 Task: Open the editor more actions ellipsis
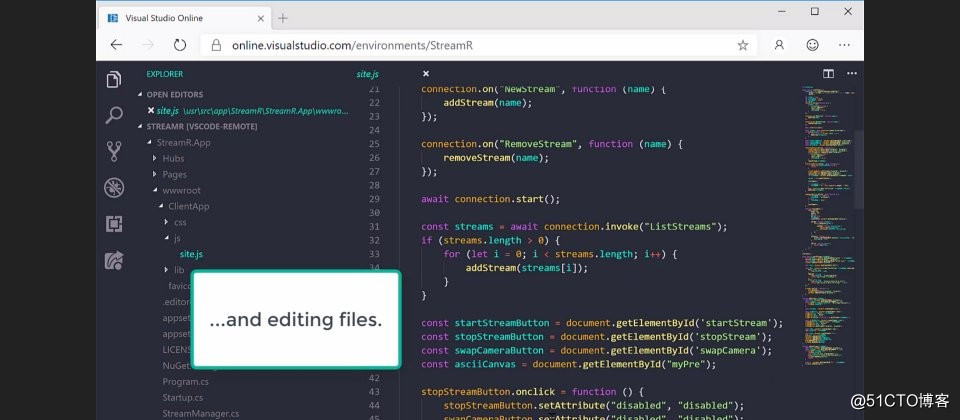(852, 73)
